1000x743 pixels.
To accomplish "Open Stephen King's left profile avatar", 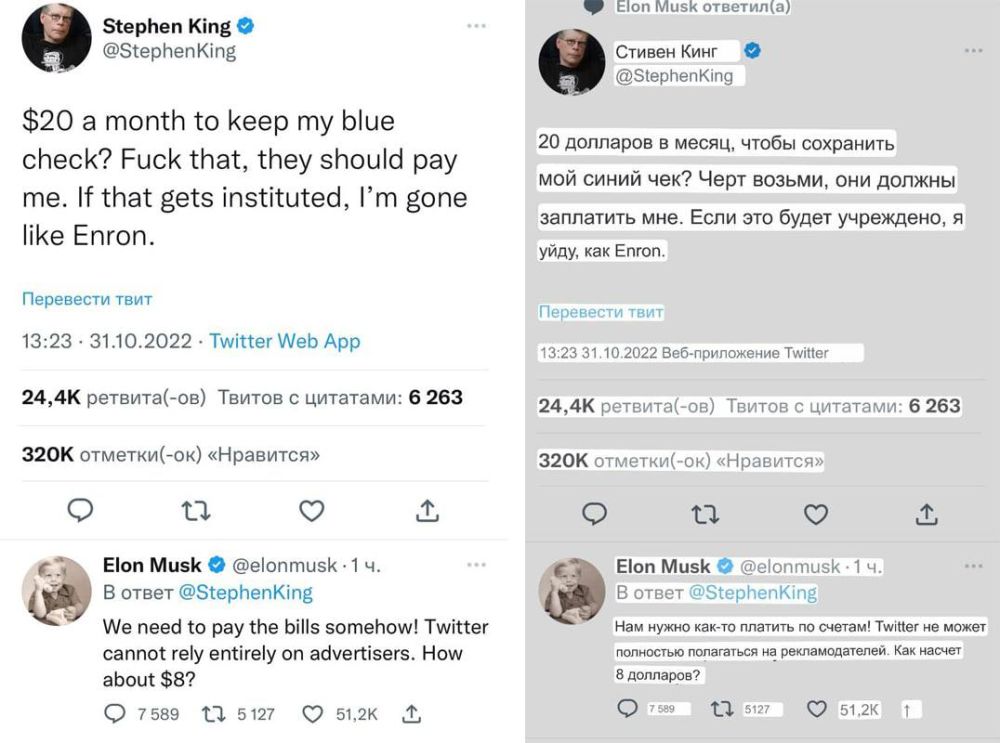I will click(57, 37).
